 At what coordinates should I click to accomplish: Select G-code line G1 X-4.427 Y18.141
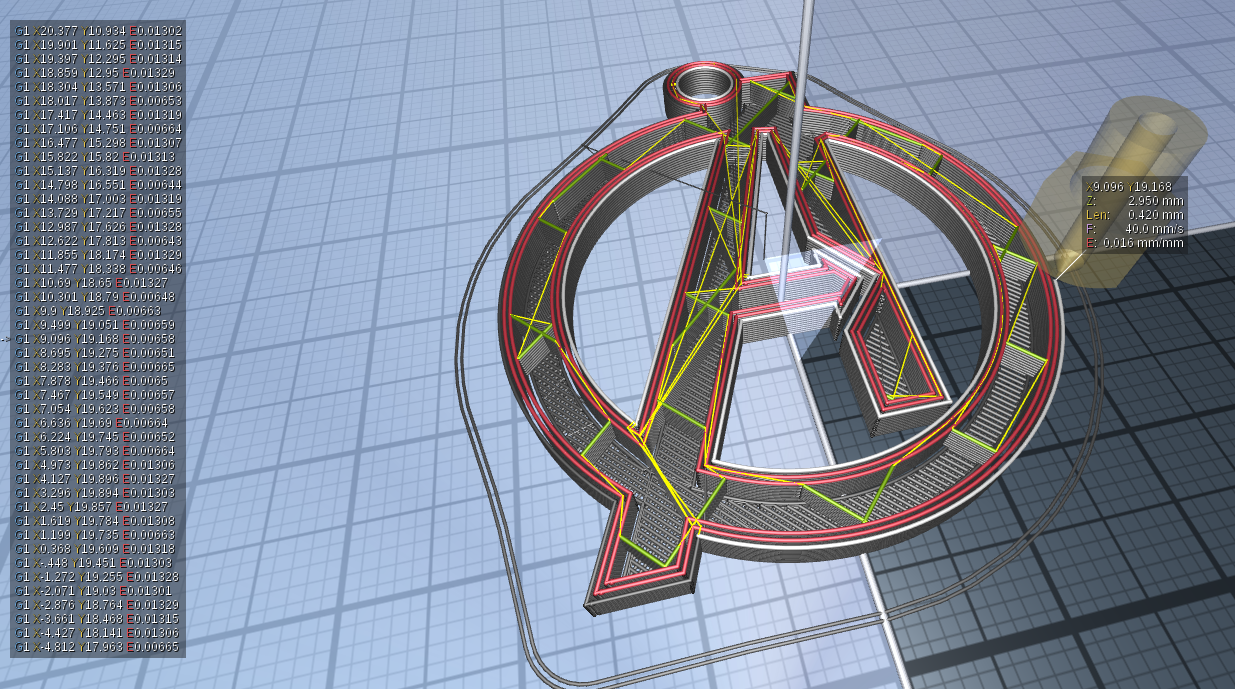[x=98, y=633]
